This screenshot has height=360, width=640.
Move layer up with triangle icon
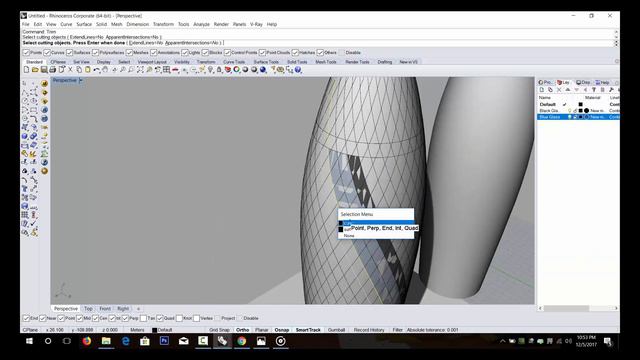(x=568, y=90)
